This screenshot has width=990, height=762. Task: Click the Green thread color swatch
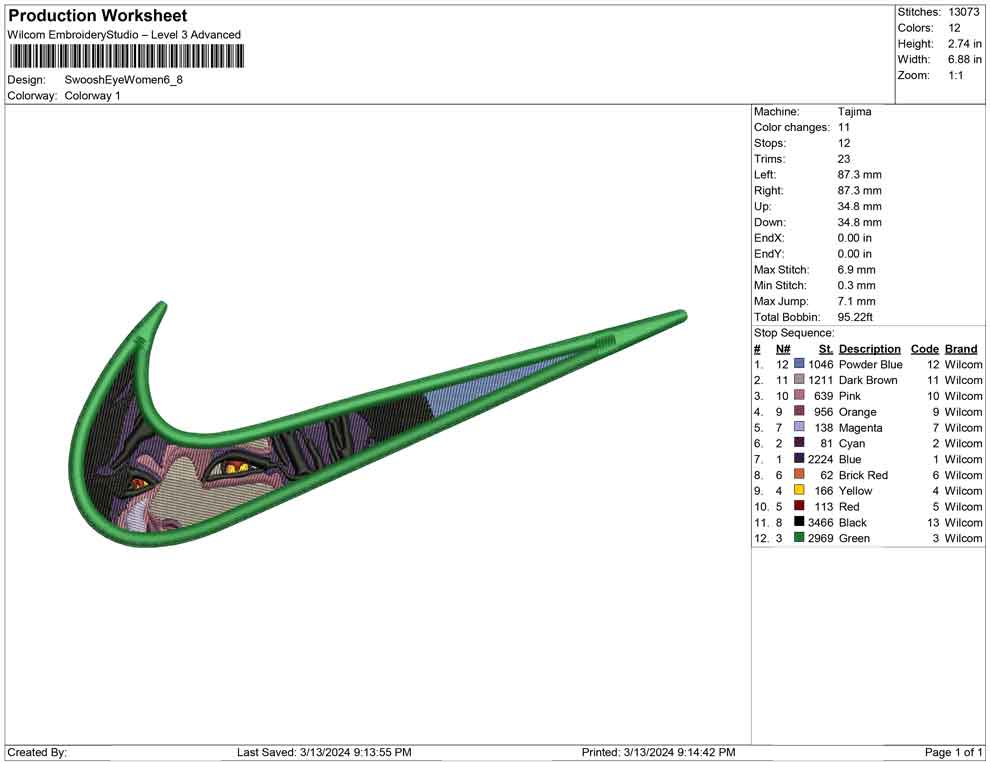799,537
